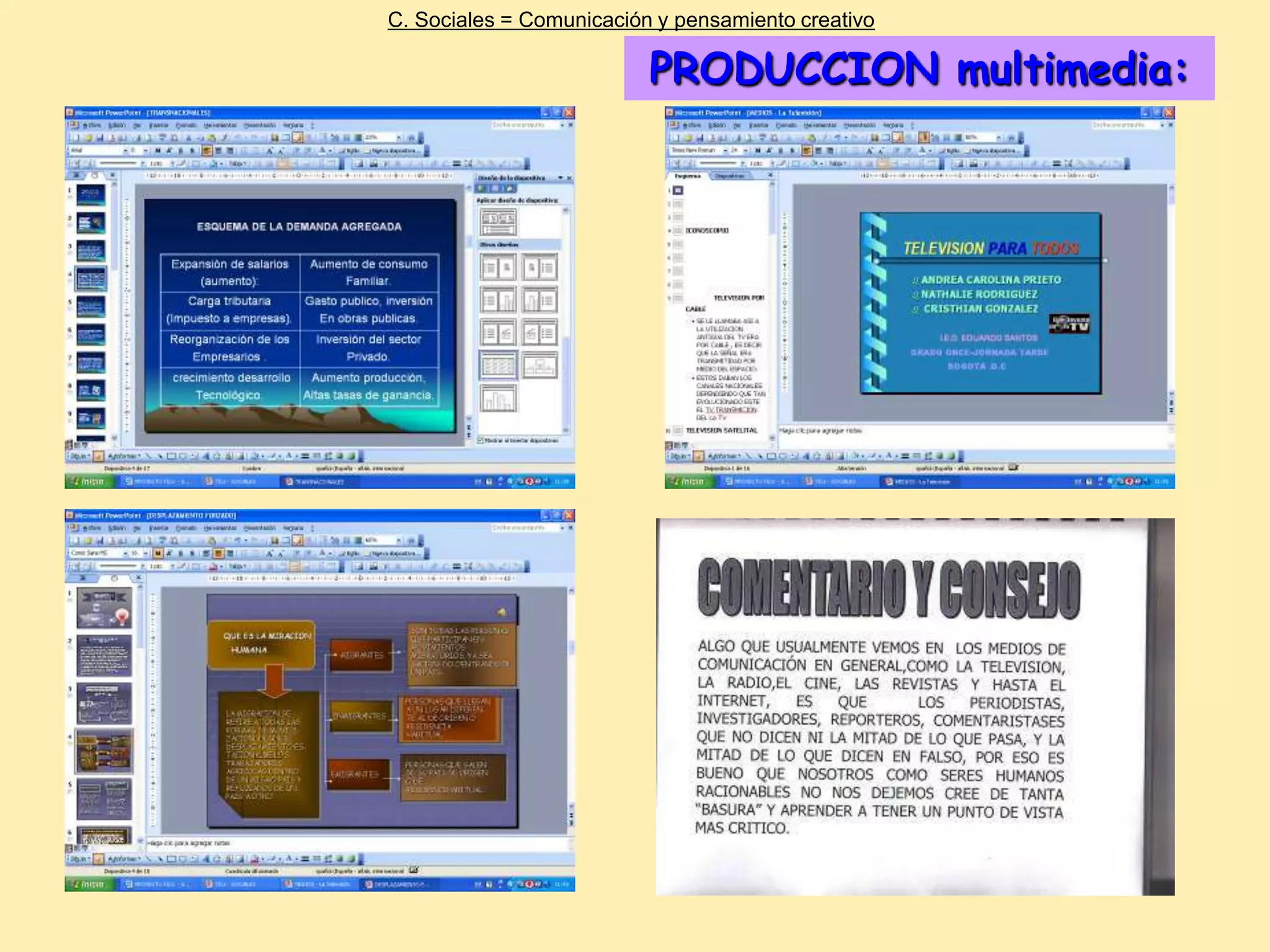Image resolution: width=1270 pixels, height=952 pixels.
Task: Click Inicio start button under TRANSNACIONALES window
Action: 89,482
